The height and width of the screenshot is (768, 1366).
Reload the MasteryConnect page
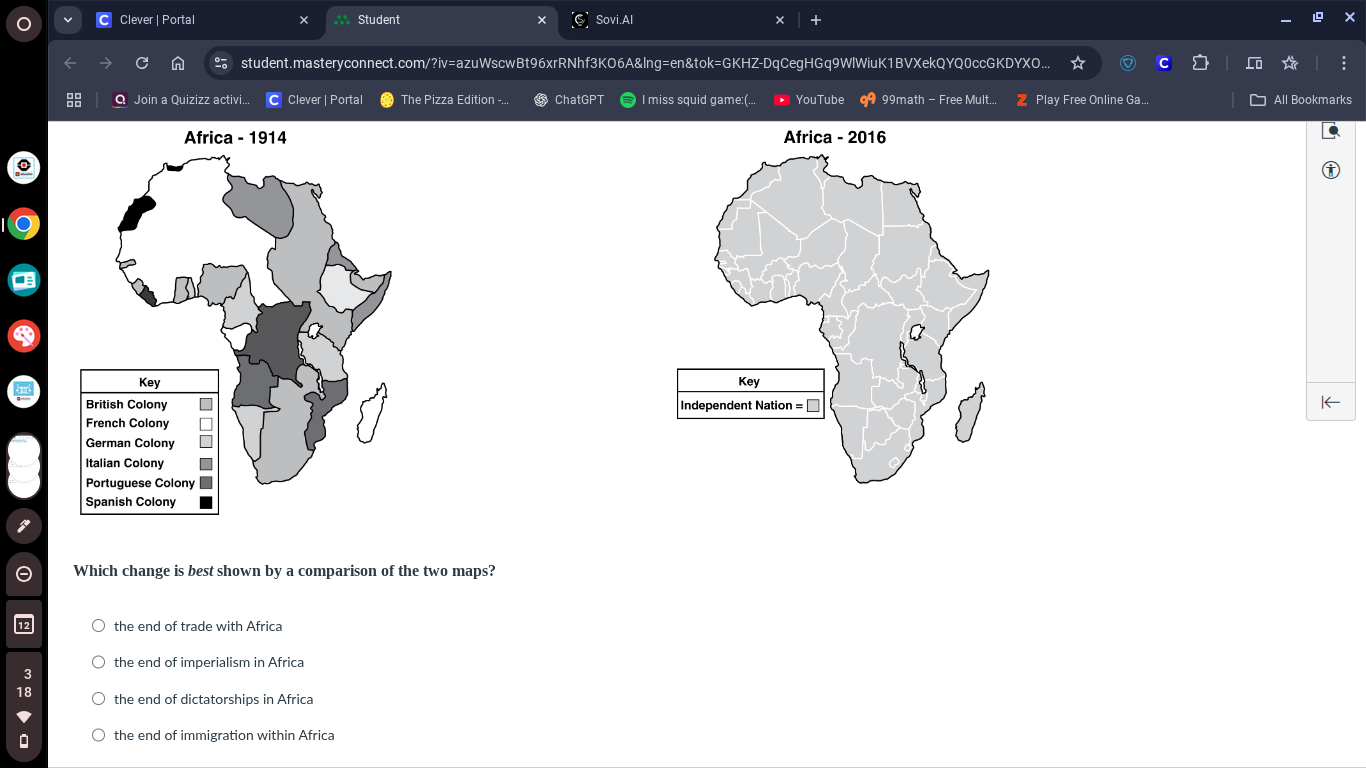[x=142, y=63]
